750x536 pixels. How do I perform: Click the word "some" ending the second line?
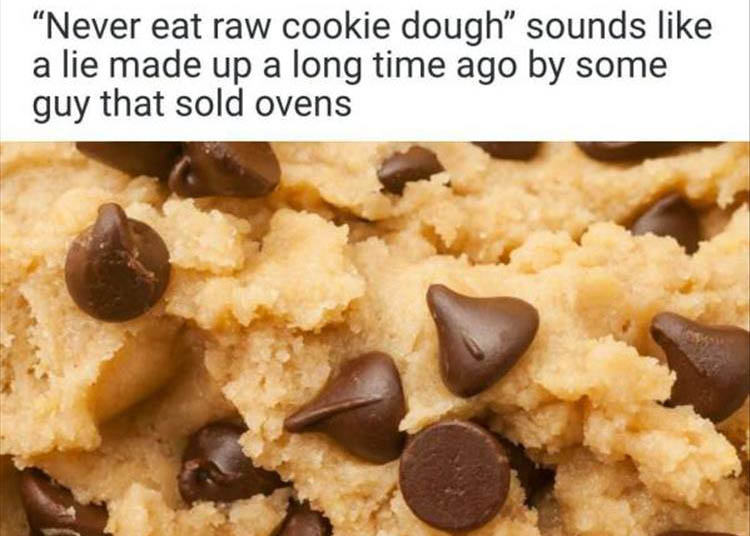tap(621, 67)
